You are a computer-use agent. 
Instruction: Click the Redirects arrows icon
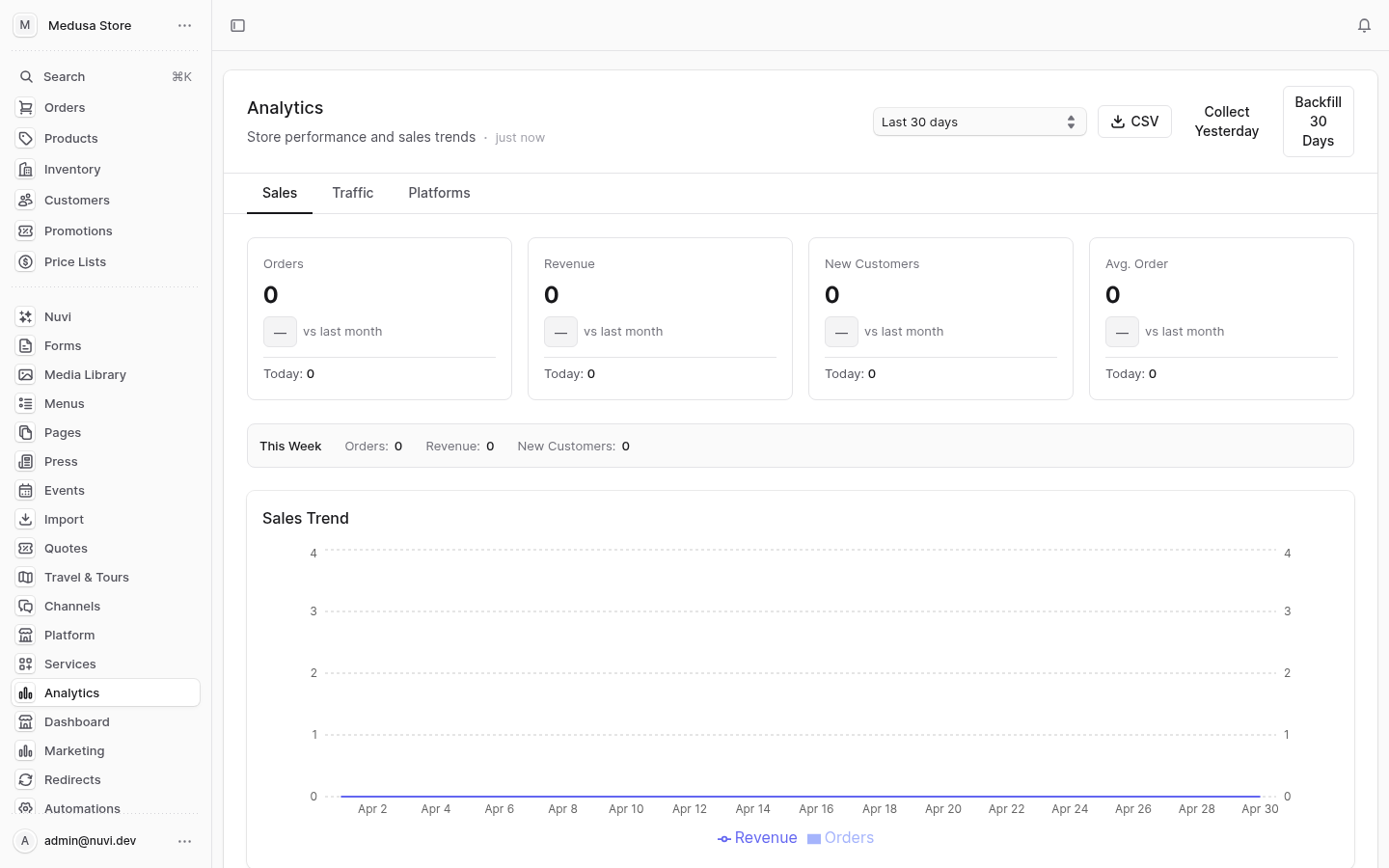(x=26, y=779)
